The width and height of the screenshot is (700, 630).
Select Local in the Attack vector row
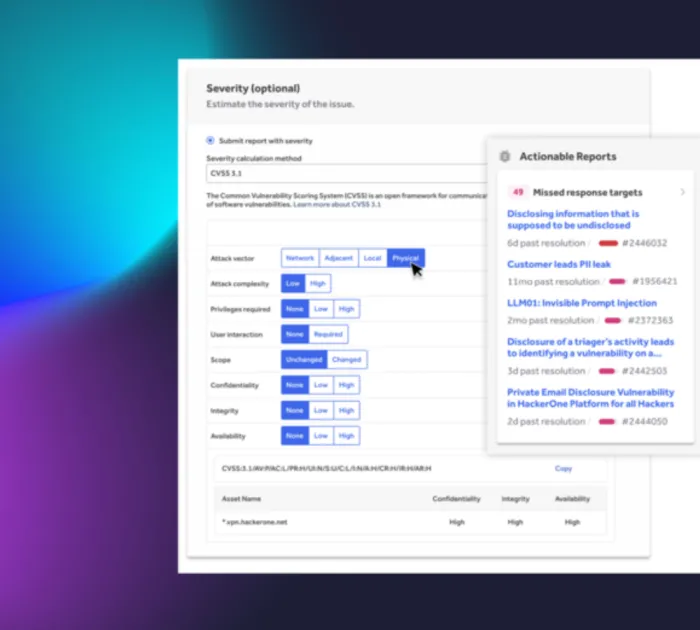click(x=372, y=258)
